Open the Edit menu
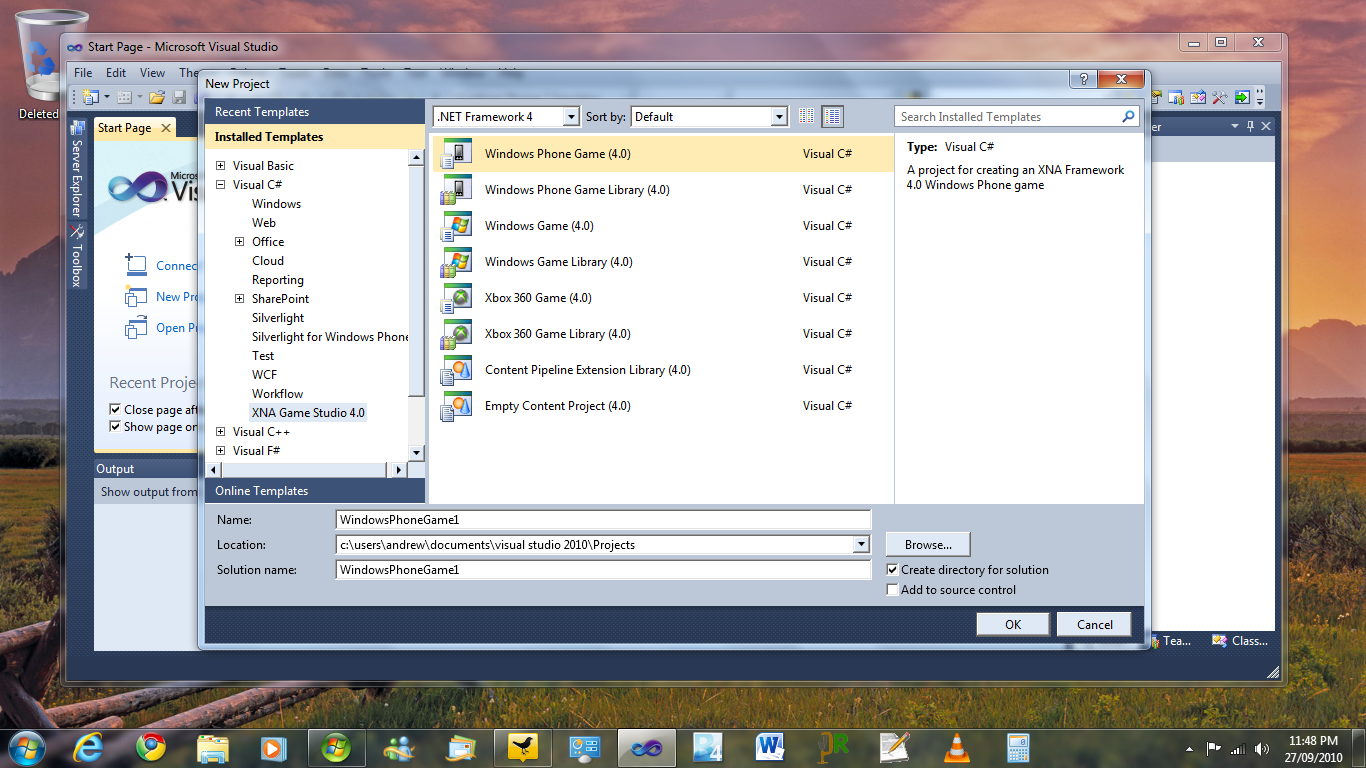The image size is (1366, 768). 116,73
